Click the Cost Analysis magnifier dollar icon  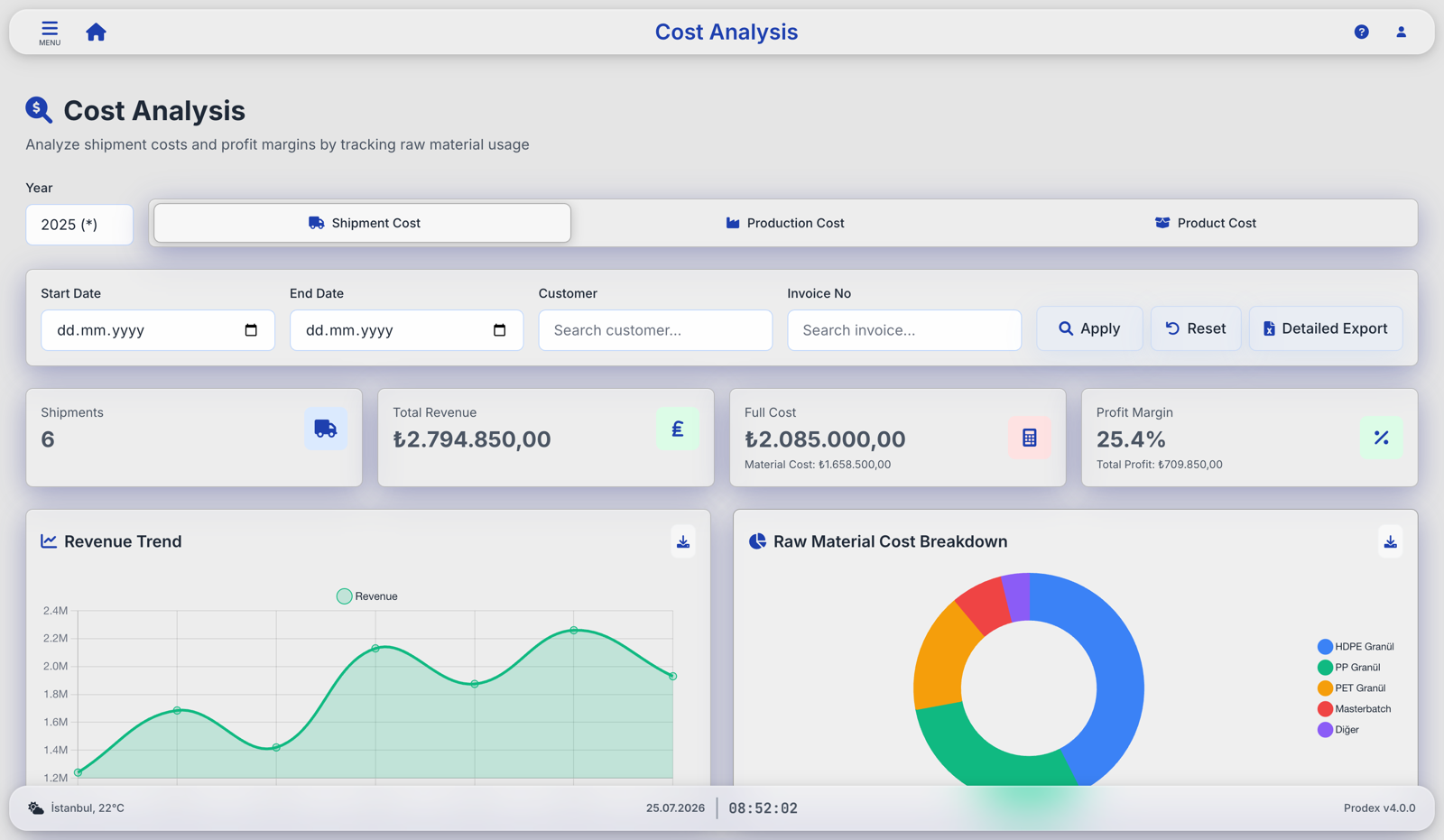(x=39, y=110)
